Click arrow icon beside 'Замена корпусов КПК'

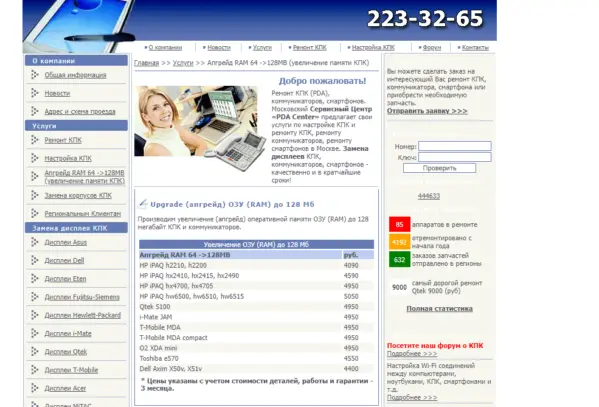click(x=35, y=195)
